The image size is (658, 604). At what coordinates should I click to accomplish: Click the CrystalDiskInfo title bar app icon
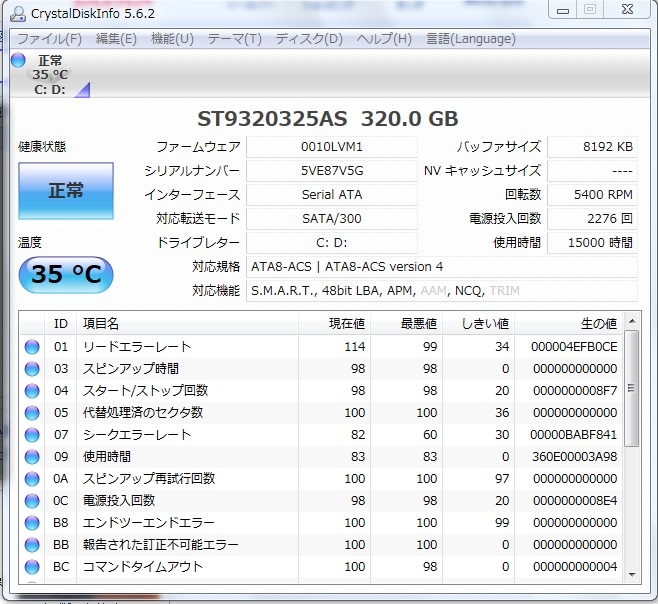point(20,13)
